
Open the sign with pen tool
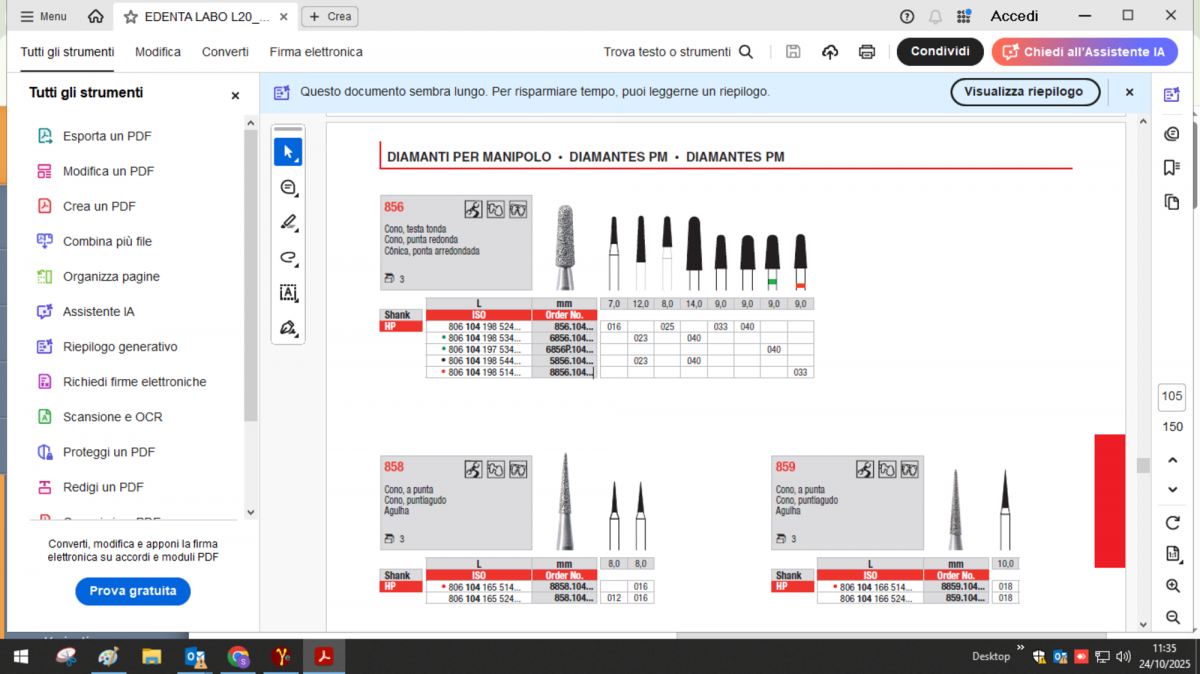pos(288,328)
